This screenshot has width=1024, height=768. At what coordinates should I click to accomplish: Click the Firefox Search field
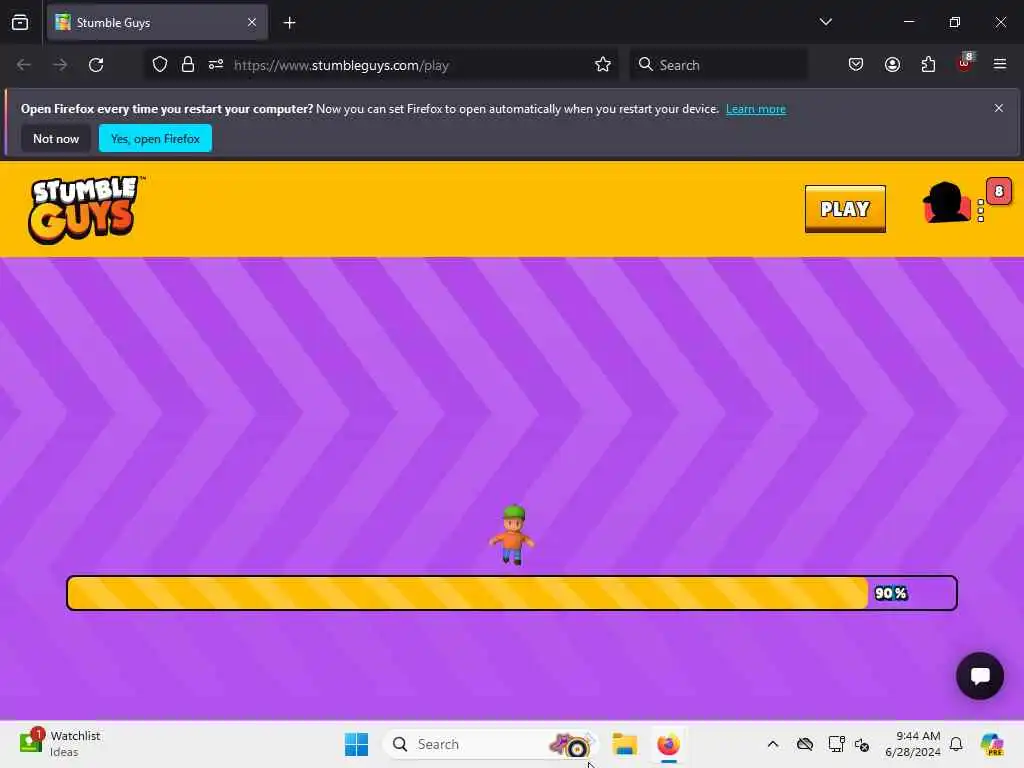718,65
